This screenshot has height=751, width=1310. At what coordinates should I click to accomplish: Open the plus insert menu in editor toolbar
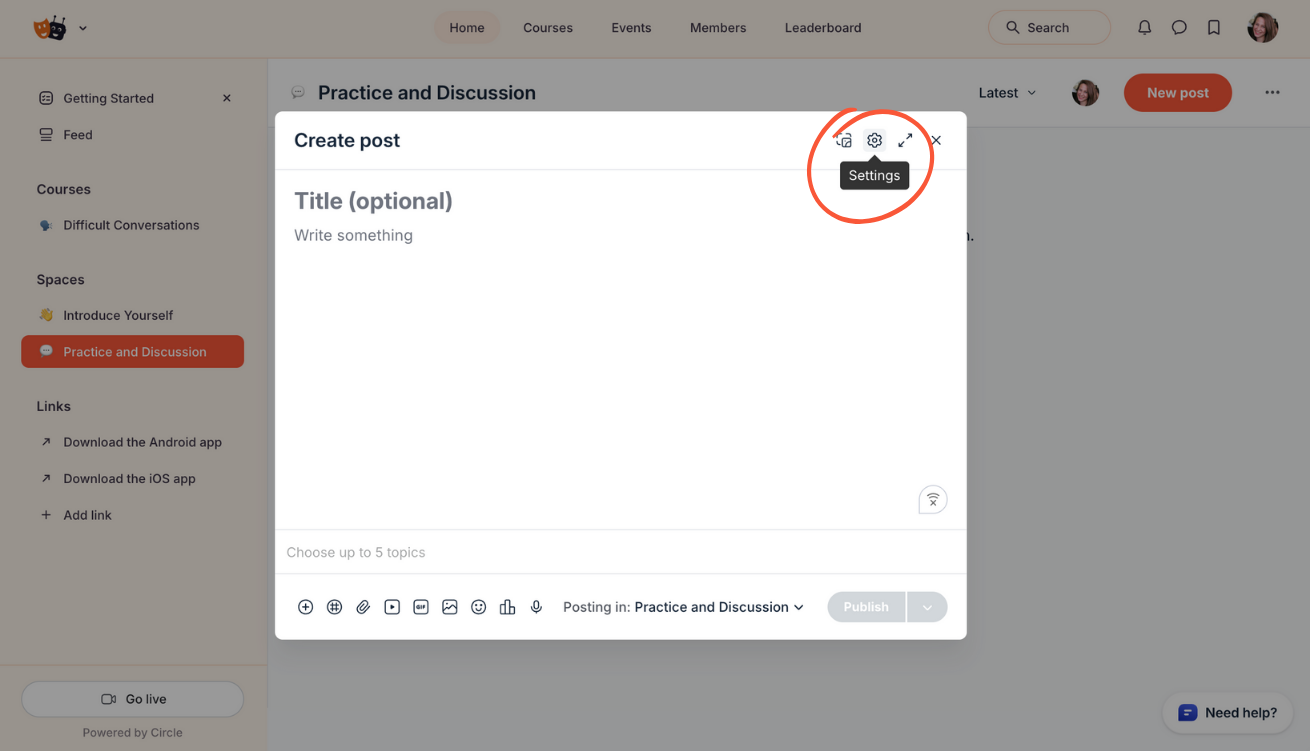point(306,607)
